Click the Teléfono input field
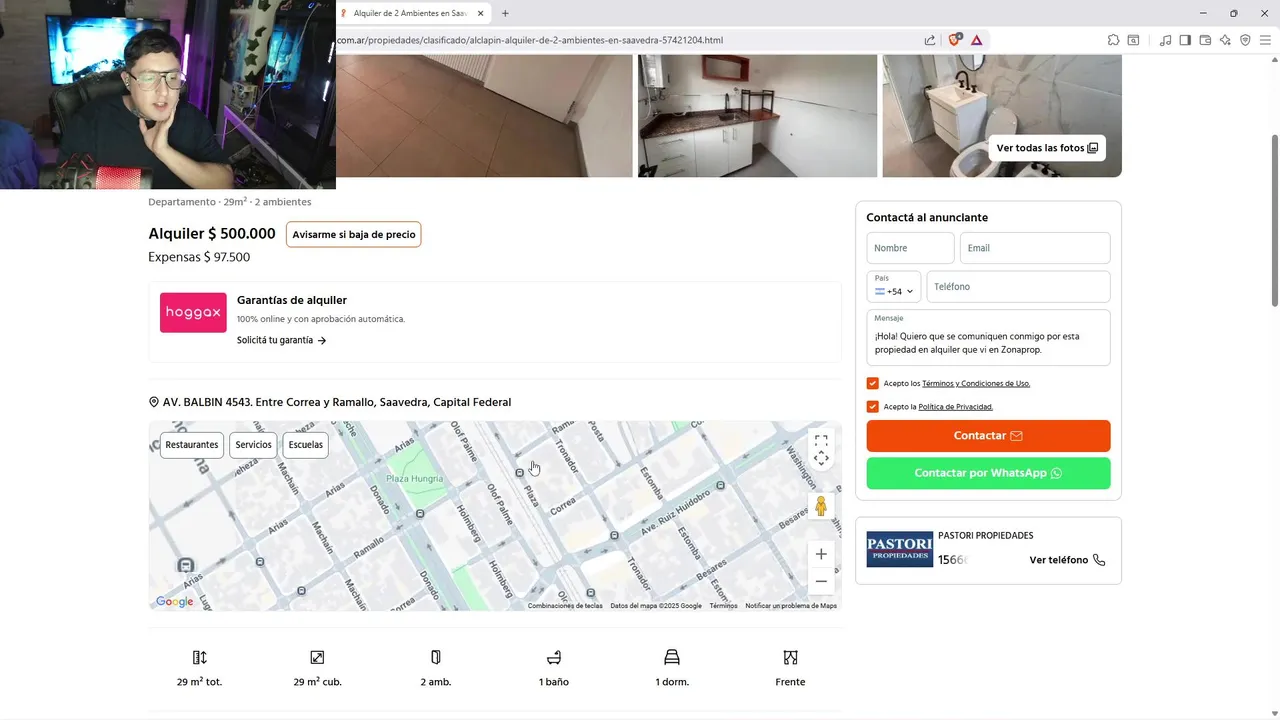This screenshot has width=1280, height=720. click(1018, 287)
